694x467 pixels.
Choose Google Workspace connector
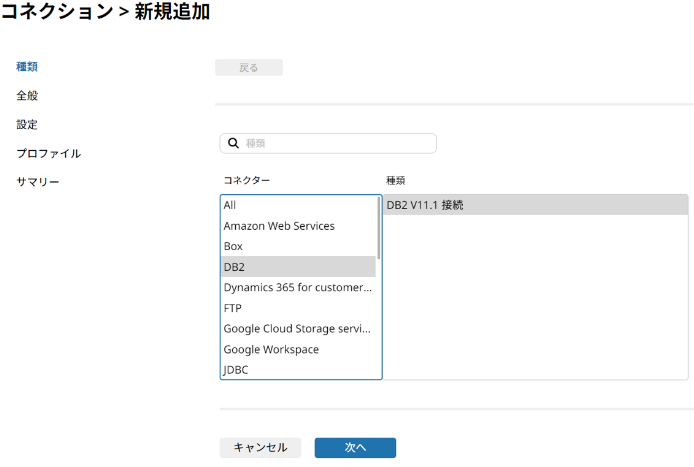click(298, 349)
